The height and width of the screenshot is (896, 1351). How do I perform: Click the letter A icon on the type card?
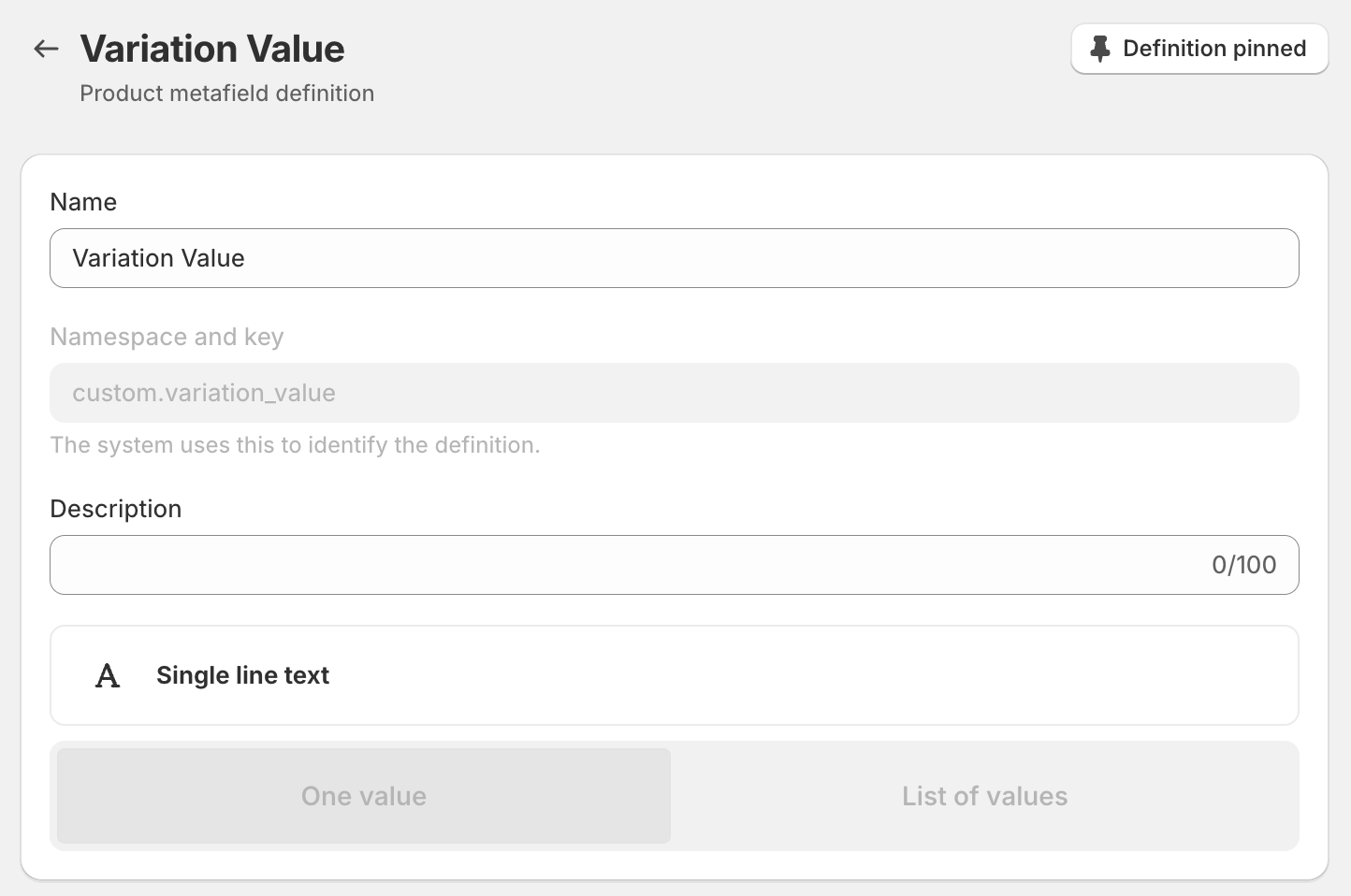tap(108, 675)
